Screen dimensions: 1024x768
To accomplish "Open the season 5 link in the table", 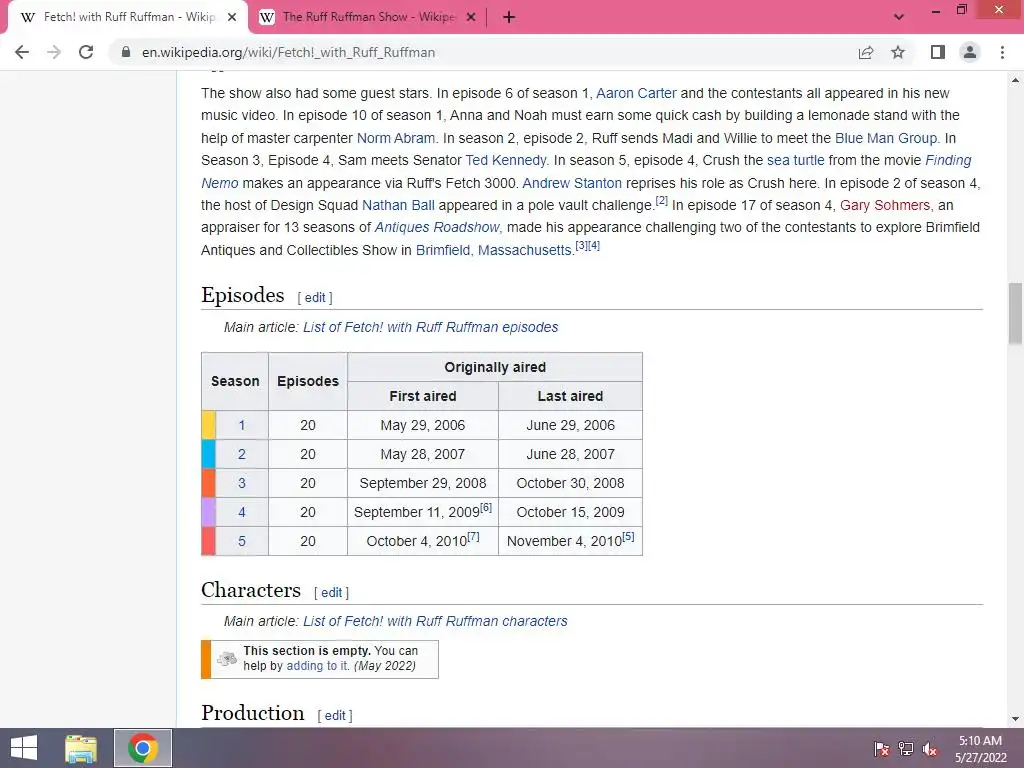I will (242, 541).
